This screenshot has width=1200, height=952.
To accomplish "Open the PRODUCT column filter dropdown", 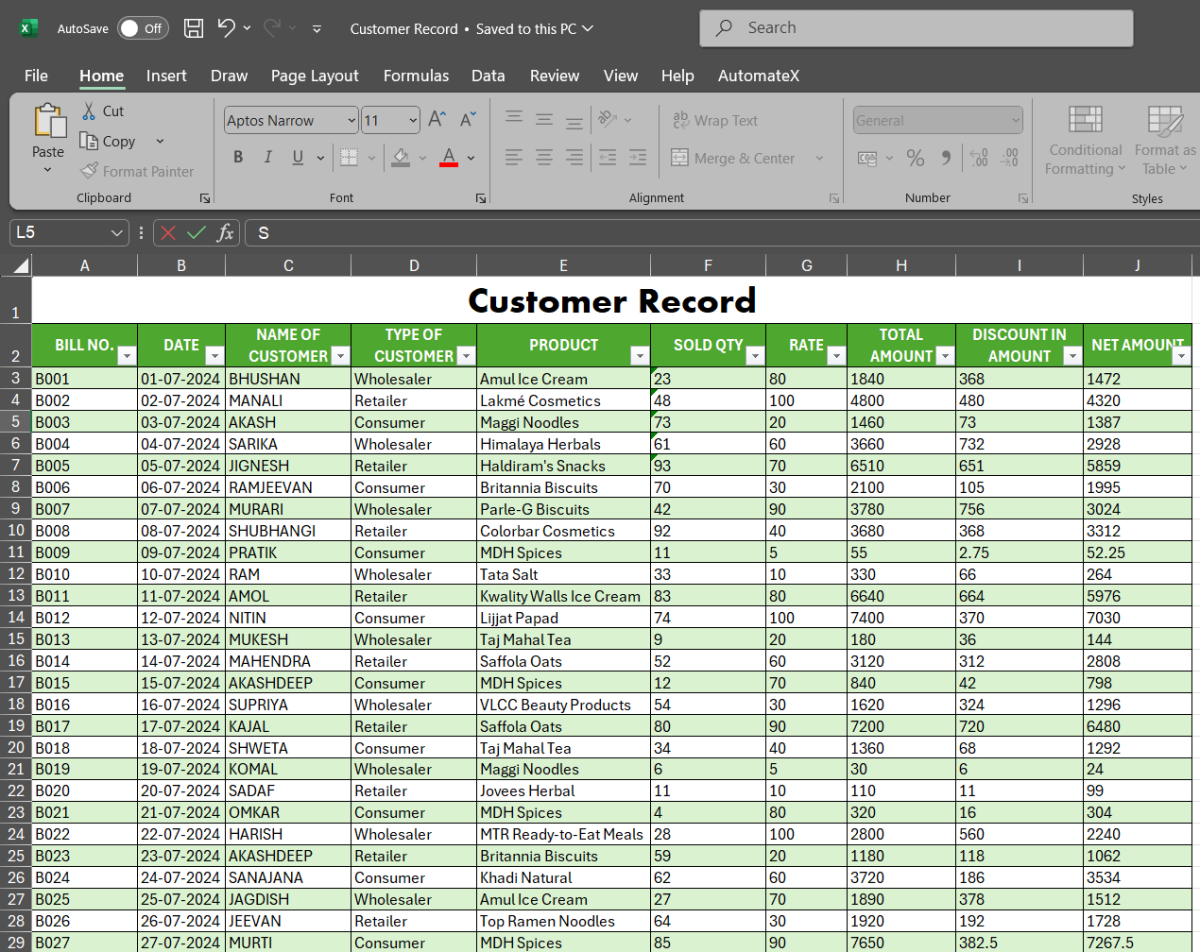I will [x=638, y=356].
